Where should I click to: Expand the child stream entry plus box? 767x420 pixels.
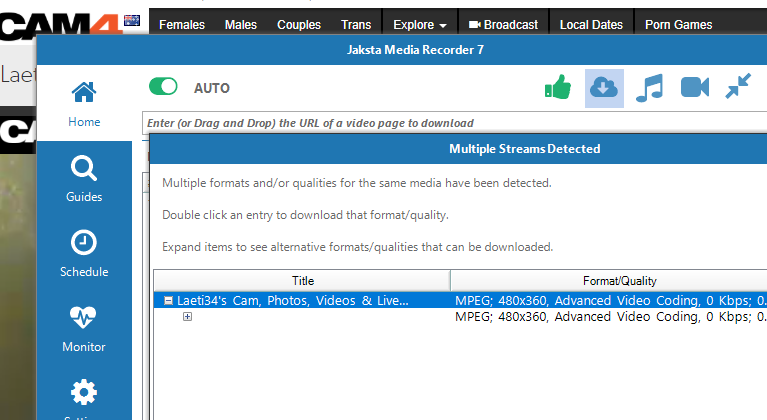[x=187, y=317]
